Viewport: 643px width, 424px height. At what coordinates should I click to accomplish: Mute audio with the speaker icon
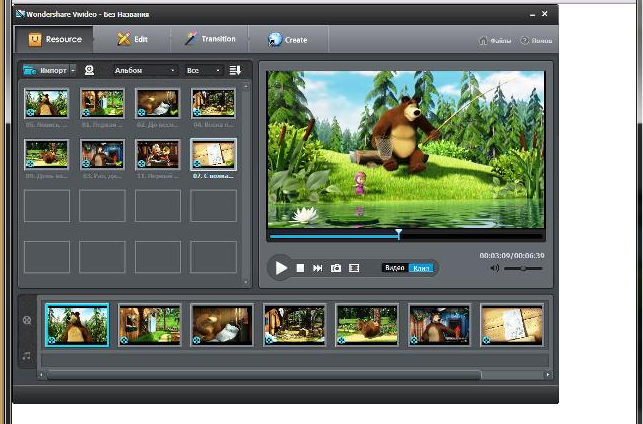coord(495,268)
